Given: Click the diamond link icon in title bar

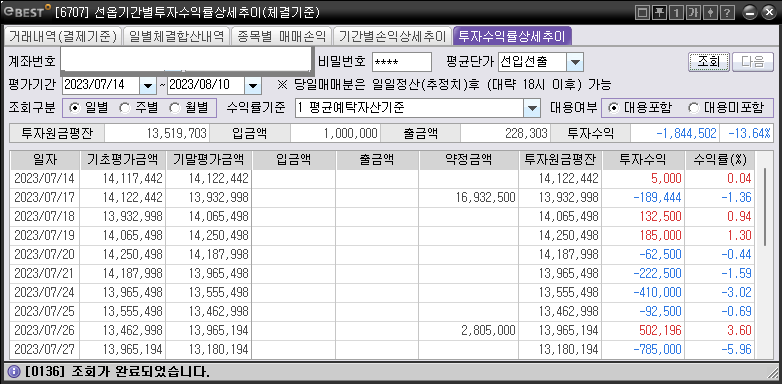Looking at the screenshot, I should [710, 12].
